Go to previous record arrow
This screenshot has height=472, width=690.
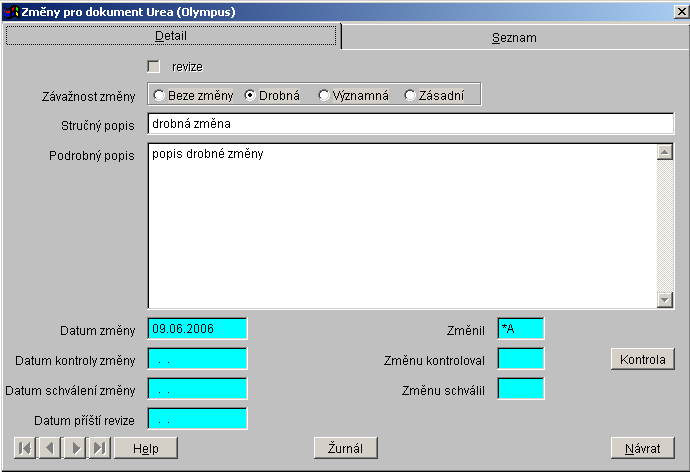(49, 448)
